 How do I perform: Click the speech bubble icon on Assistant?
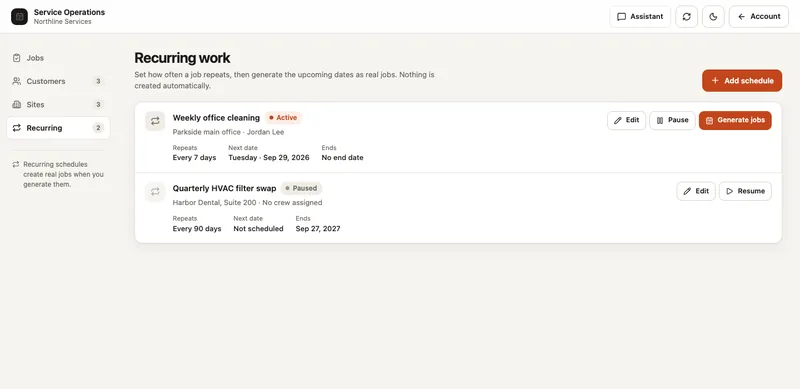pos(621,16)
